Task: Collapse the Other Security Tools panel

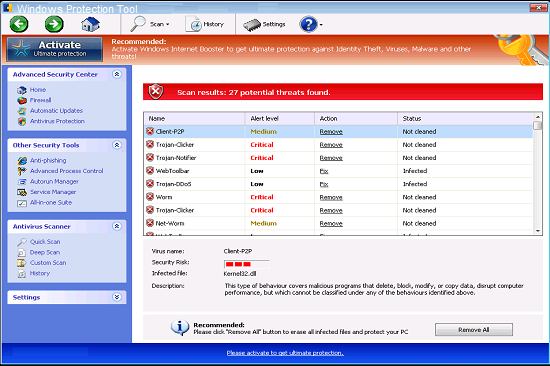Action: click(117, 145)
